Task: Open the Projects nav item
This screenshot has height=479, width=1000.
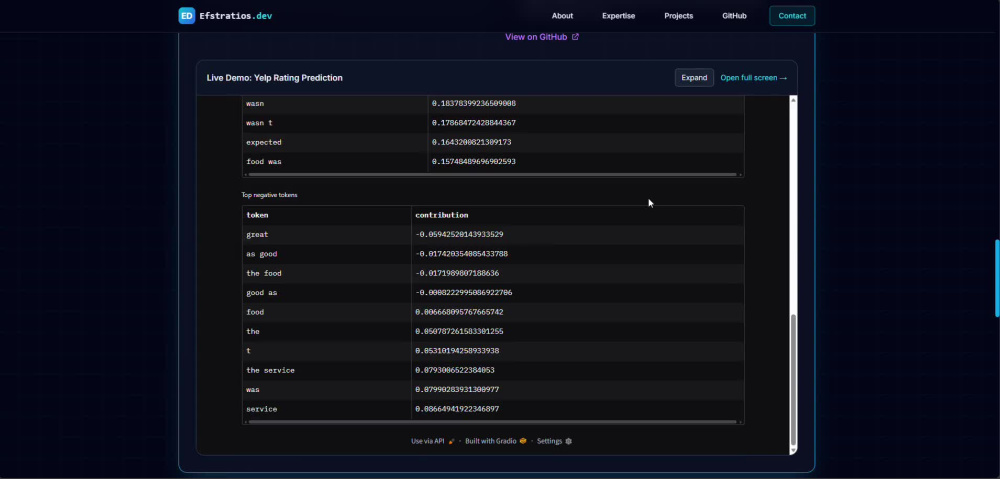Action: [x=678, y=16]
